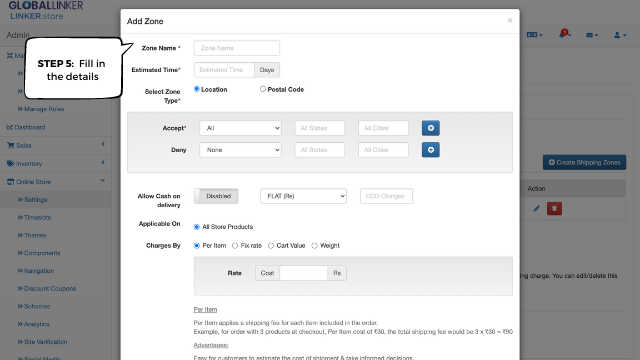Select Weight charges radio button
The height and width of the screenshot is (360, 640).
click(x=314, y=246)
